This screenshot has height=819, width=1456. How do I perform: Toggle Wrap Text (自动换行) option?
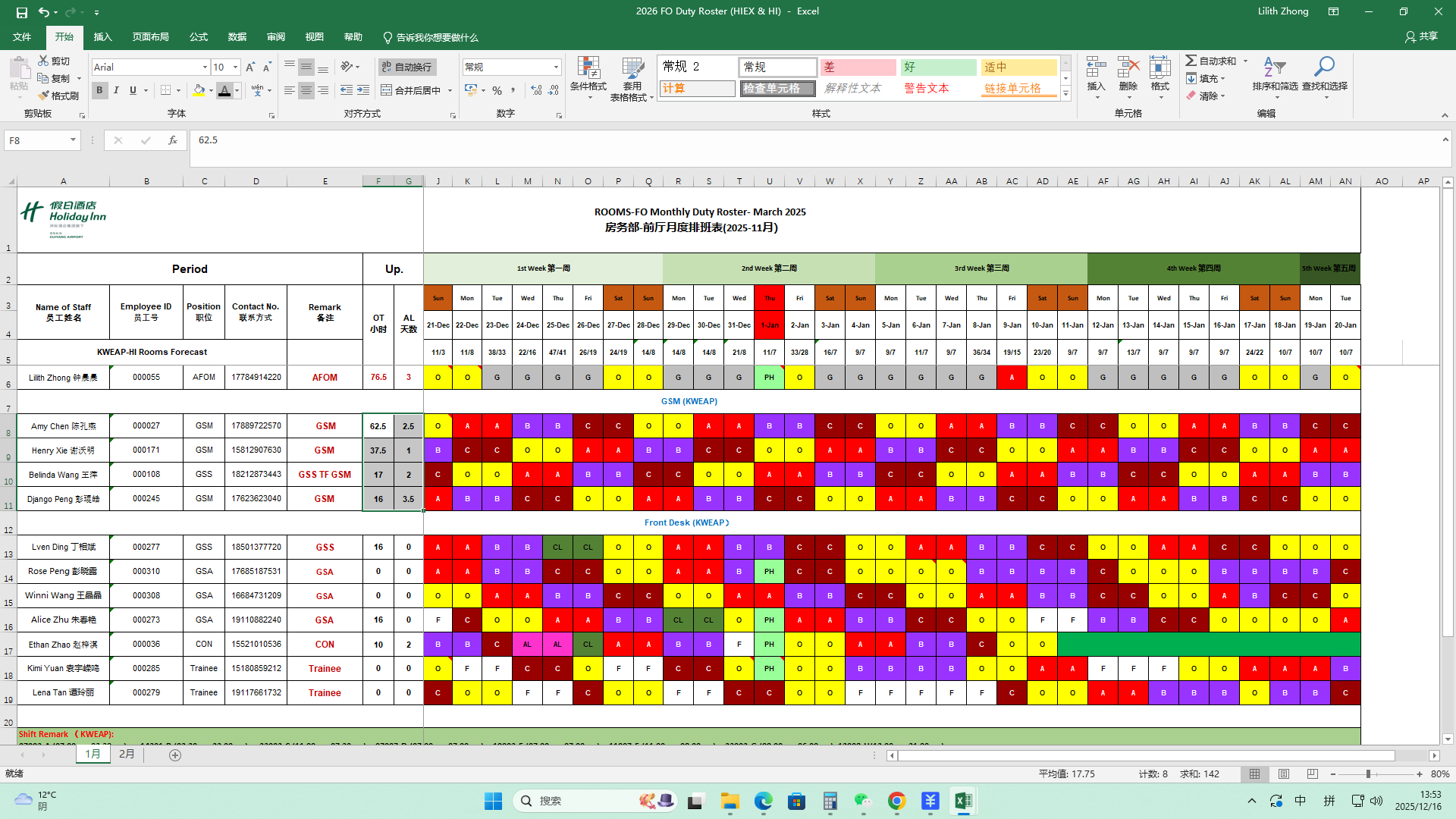coord(407,67)
